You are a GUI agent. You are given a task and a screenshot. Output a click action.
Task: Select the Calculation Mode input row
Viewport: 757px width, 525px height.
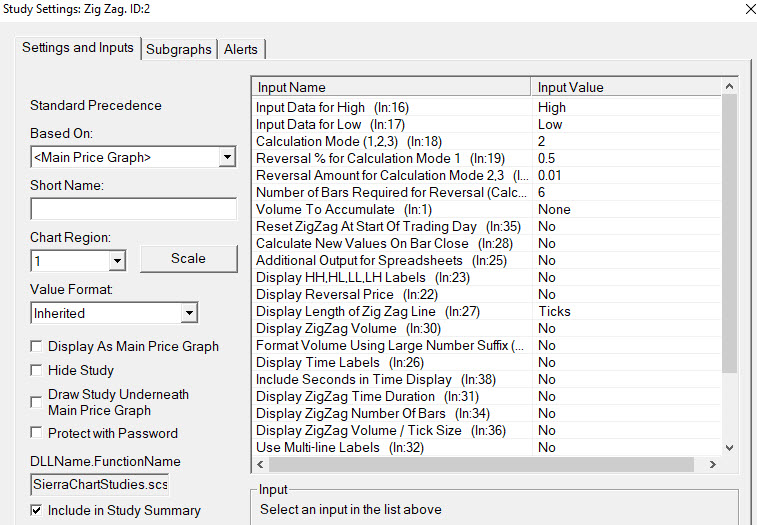point(395,141)
